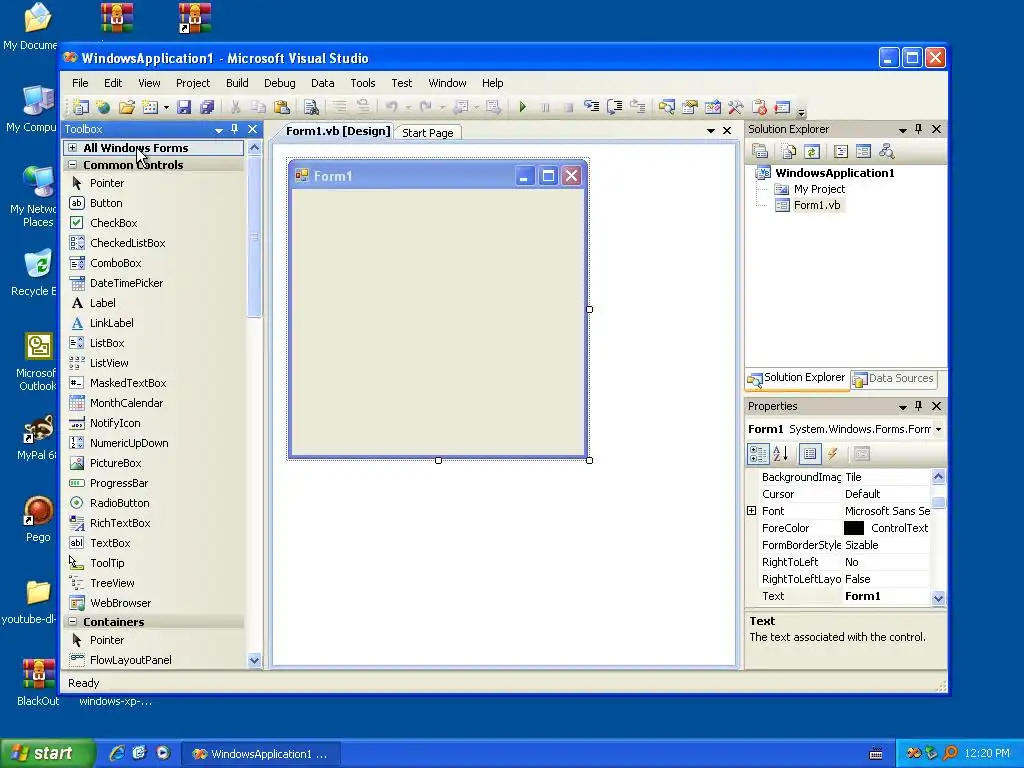Click the WindowsApplication1 taskbar button
Image resolution: width=1024 pixels, height=768 pixels.
261,754
